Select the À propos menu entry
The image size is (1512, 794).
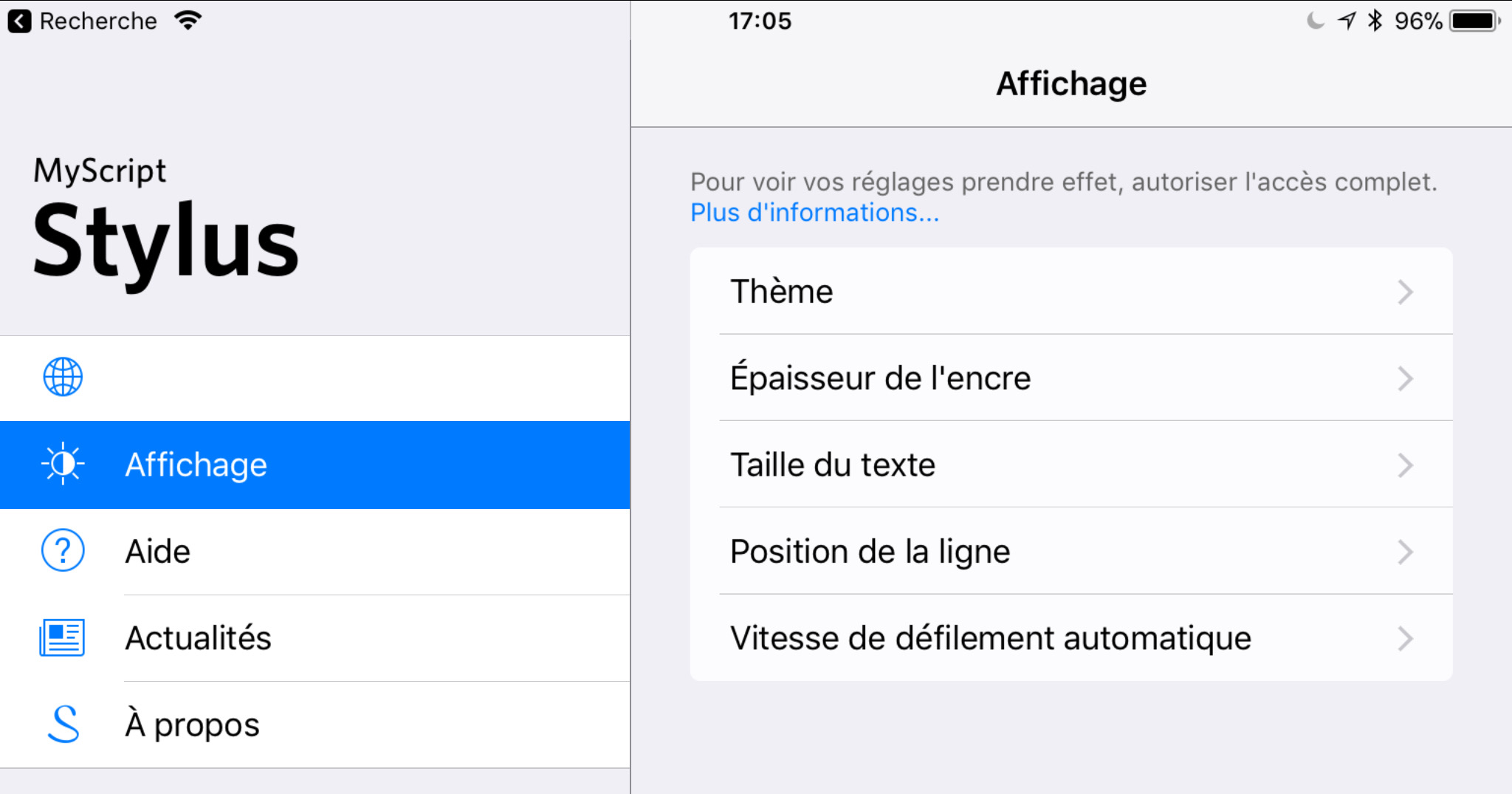tap(192, 725)
